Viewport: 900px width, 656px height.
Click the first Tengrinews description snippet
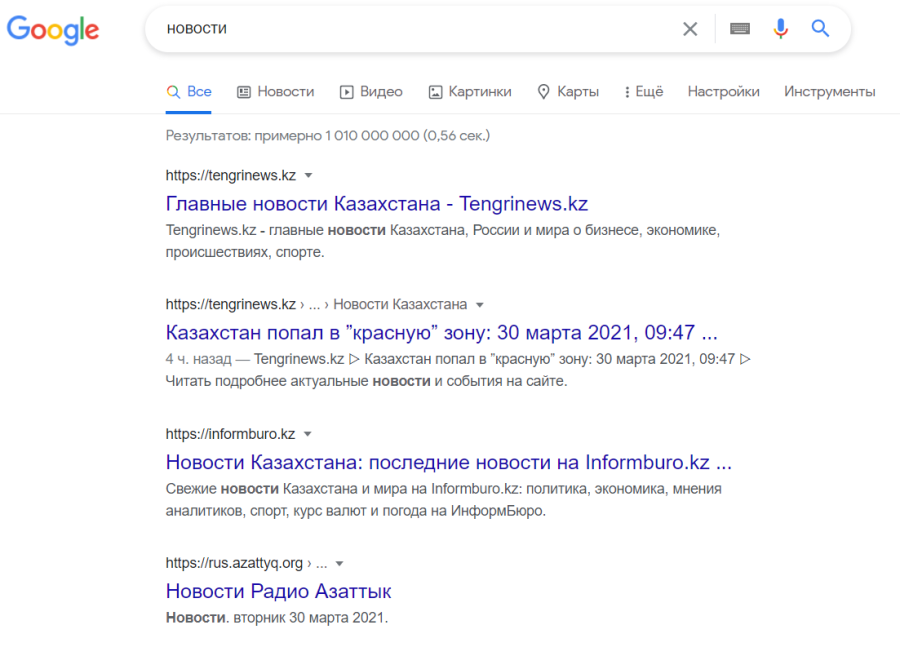coord(443,241)
